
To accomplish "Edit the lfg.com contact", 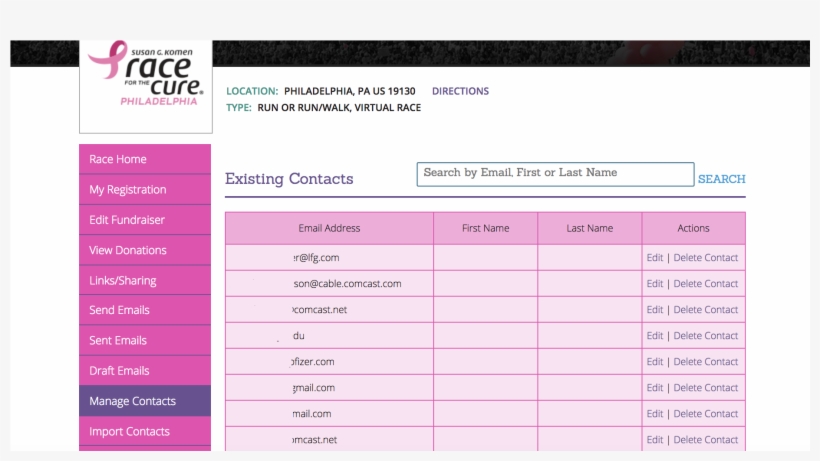I will [x=655, y=258].
